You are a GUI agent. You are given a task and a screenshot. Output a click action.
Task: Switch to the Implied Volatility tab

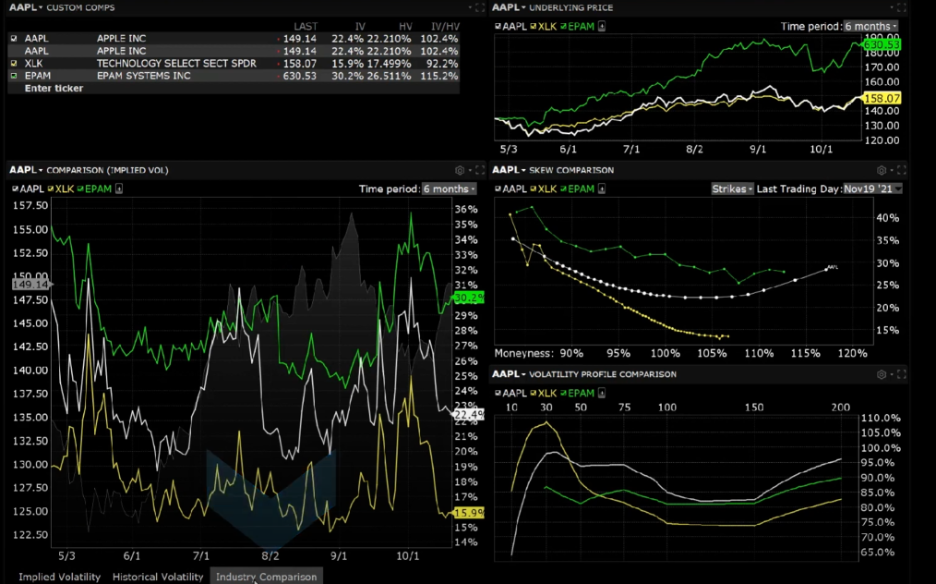60,577
